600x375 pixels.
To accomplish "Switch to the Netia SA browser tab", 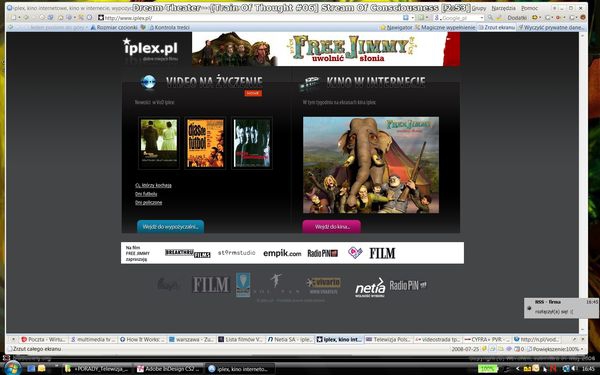I will click(290, 339).
